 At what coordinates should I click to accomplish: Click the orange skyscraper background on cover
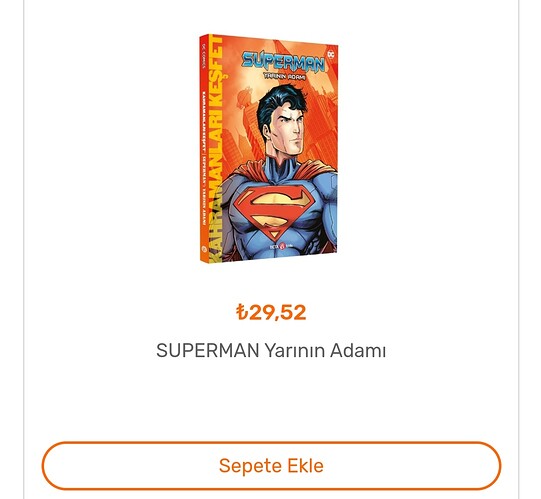coord(319,110)
